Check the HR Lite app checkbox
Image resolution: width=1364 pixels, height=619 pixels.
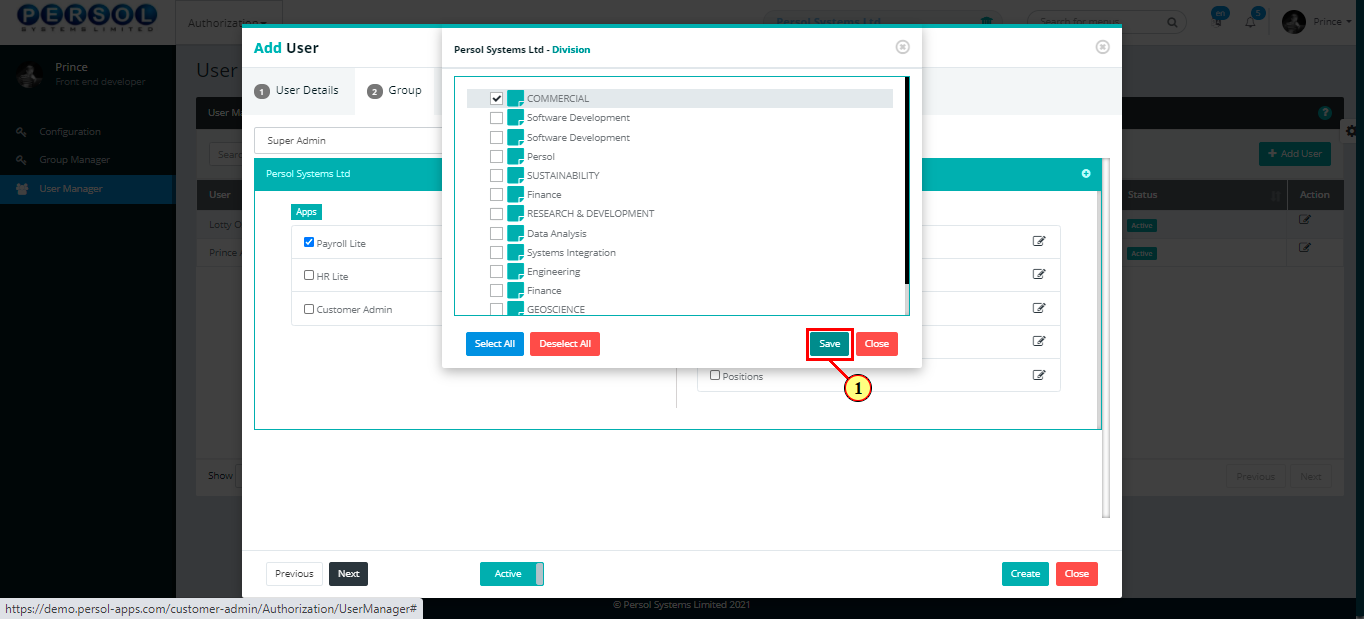click(x=309, y=275)
